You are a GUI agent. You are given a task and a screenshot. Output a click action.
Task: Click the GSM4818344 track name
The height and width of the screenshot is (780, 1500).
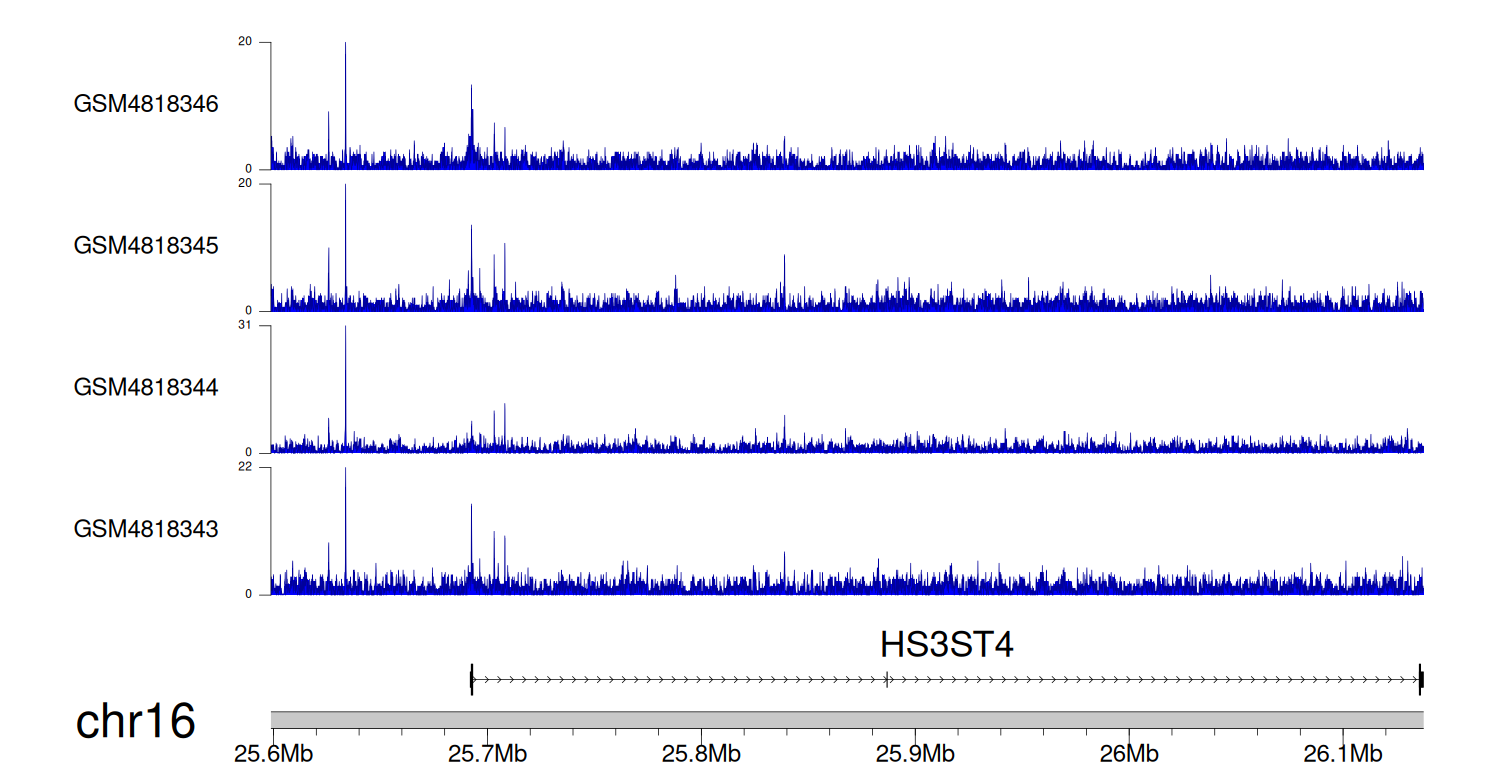[x=146, y=387]
